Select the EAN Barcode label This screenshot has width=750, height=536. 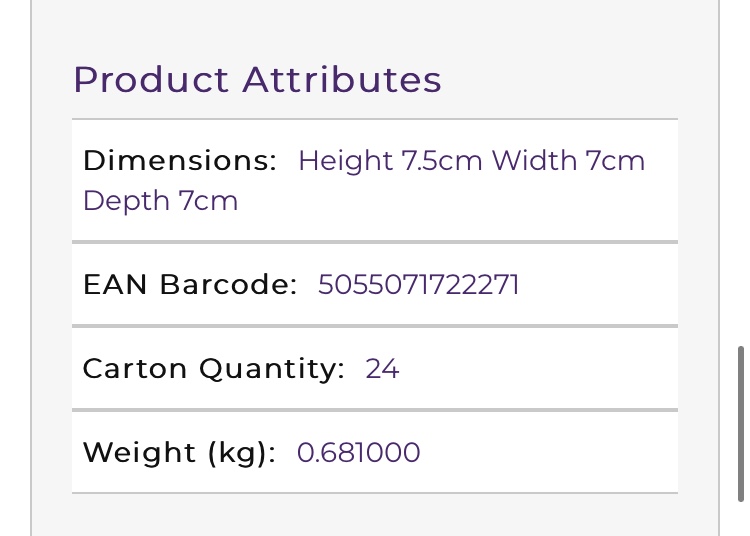coord(190,284)
